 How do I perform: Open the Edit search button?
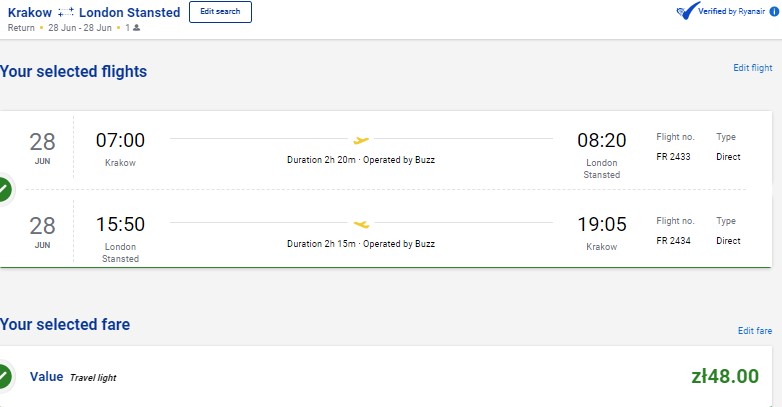[x=220, y=12]
